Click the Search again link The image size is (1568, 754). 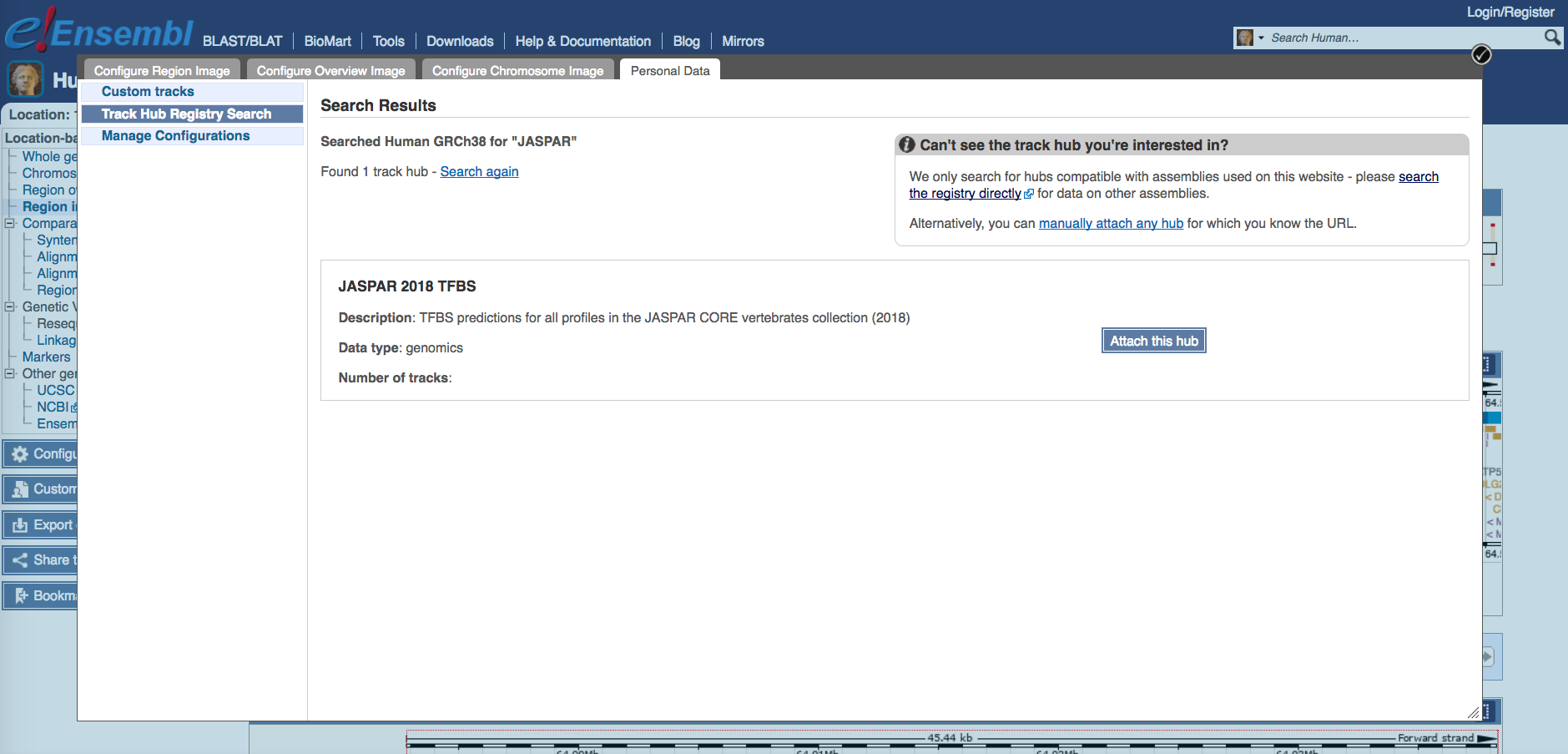pyautogui.click(x=479, y=172)
